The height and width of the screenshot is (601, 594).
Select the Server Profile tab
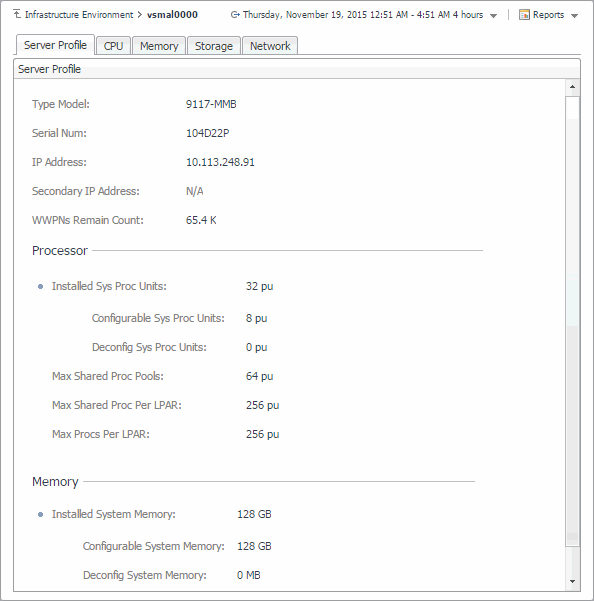tap(55, 45)
